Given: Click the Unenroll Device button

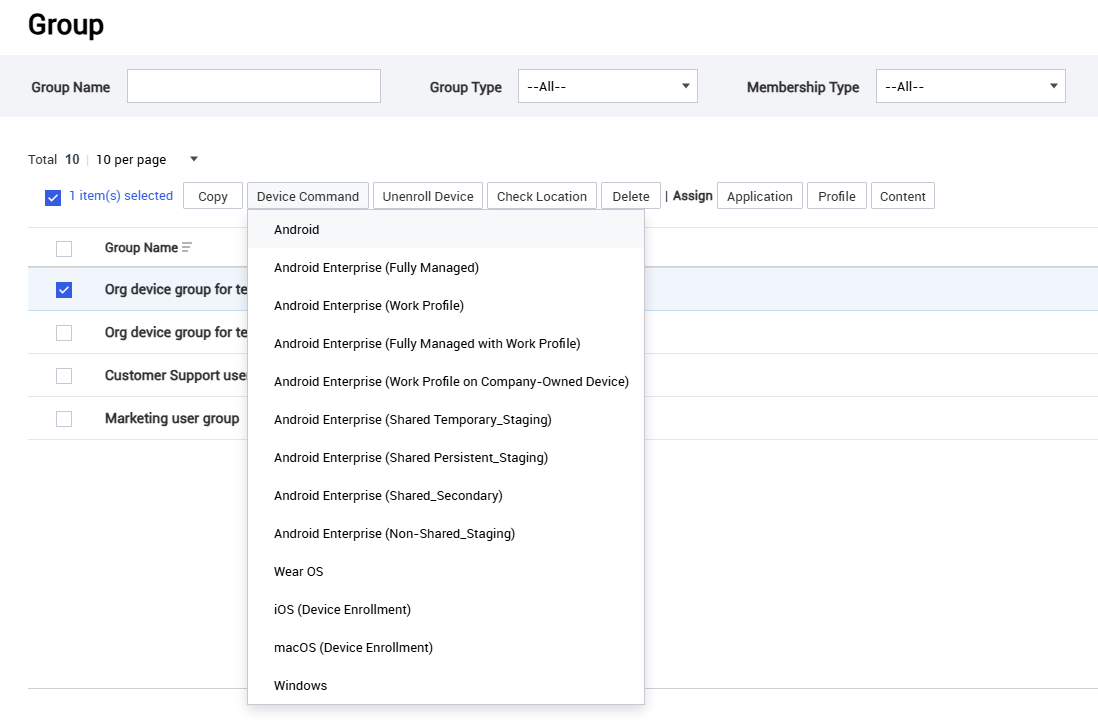Looking at the screenshot, I should 427,196.
